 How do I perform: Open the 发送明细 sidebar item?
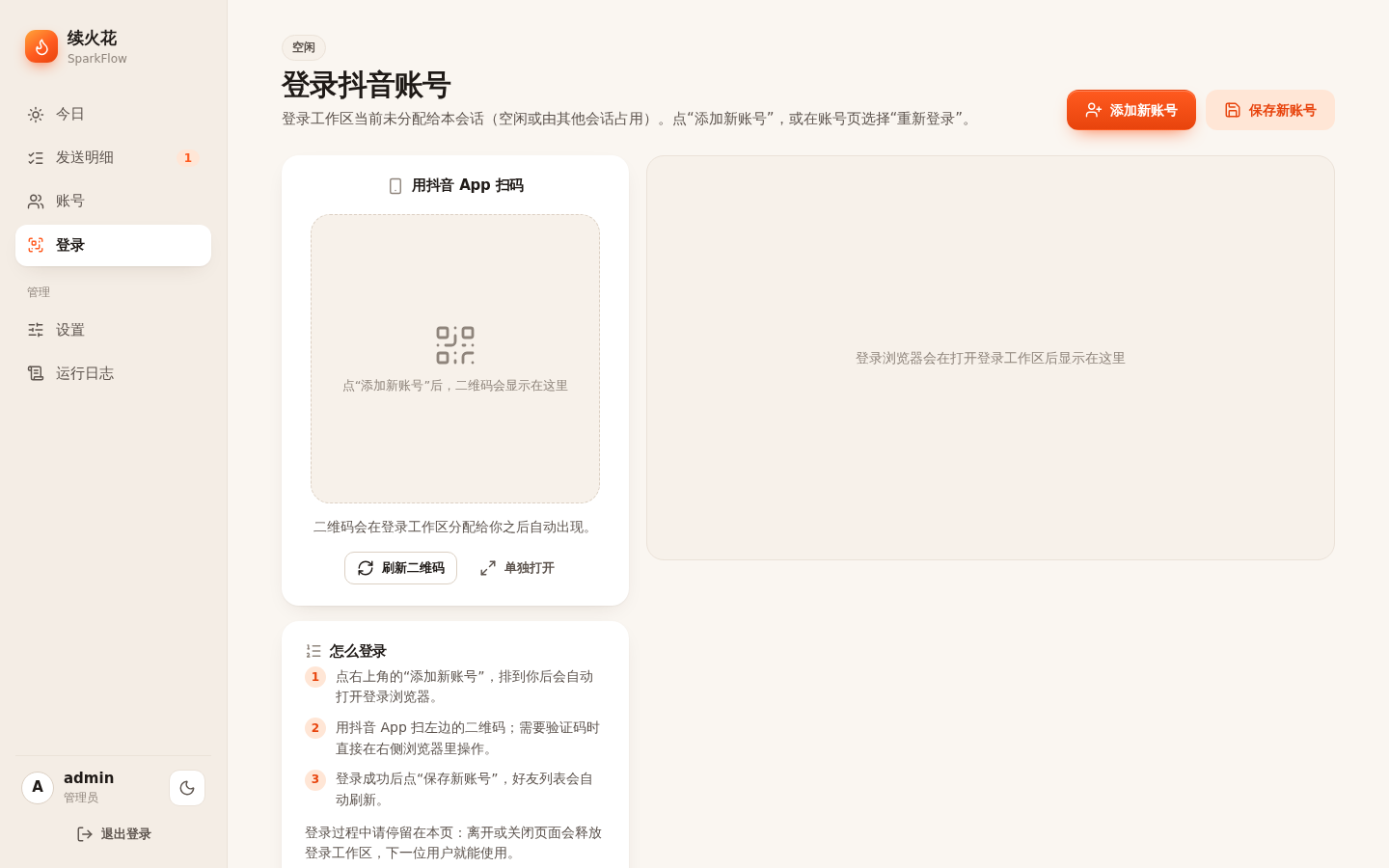pyautogui.click(x=113, y=157)
